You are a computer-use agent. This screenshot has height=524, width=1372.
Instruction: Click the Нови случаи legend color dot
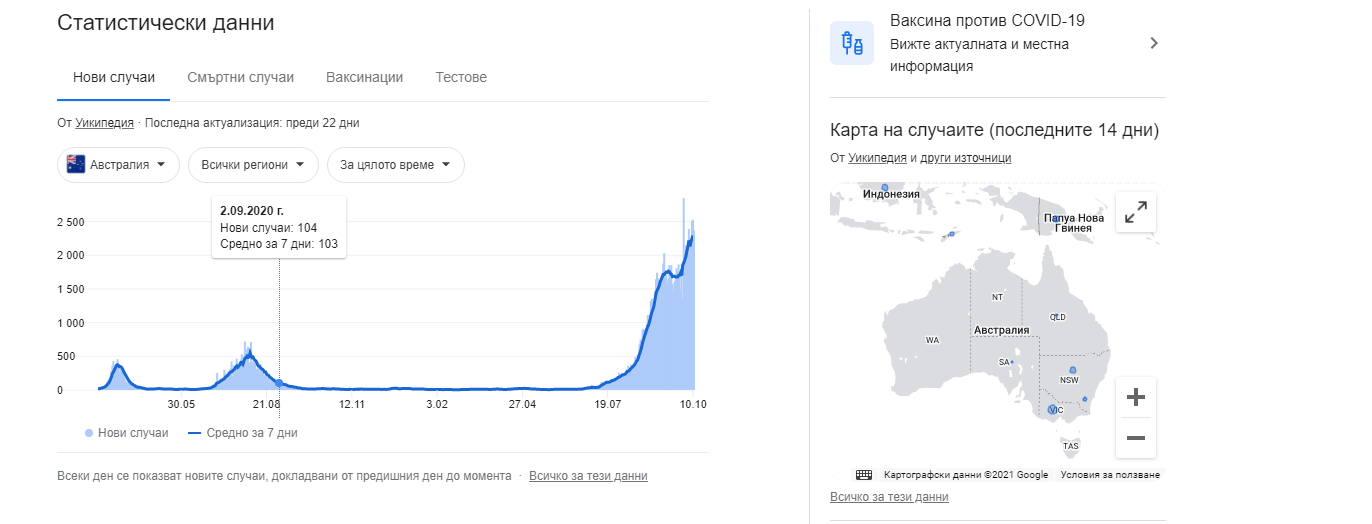(x=89, y=433)
